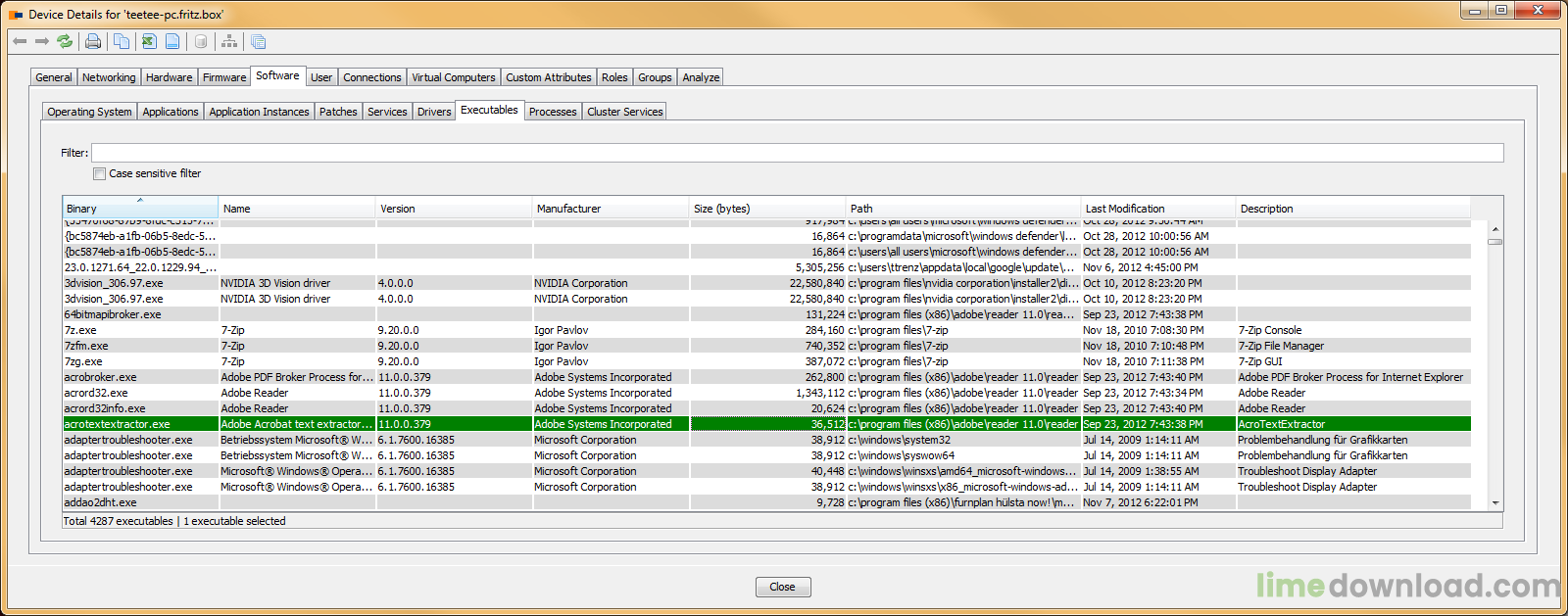1568x616 pixels.
Task: Sort by the Name column header
Action: (297, 209)
